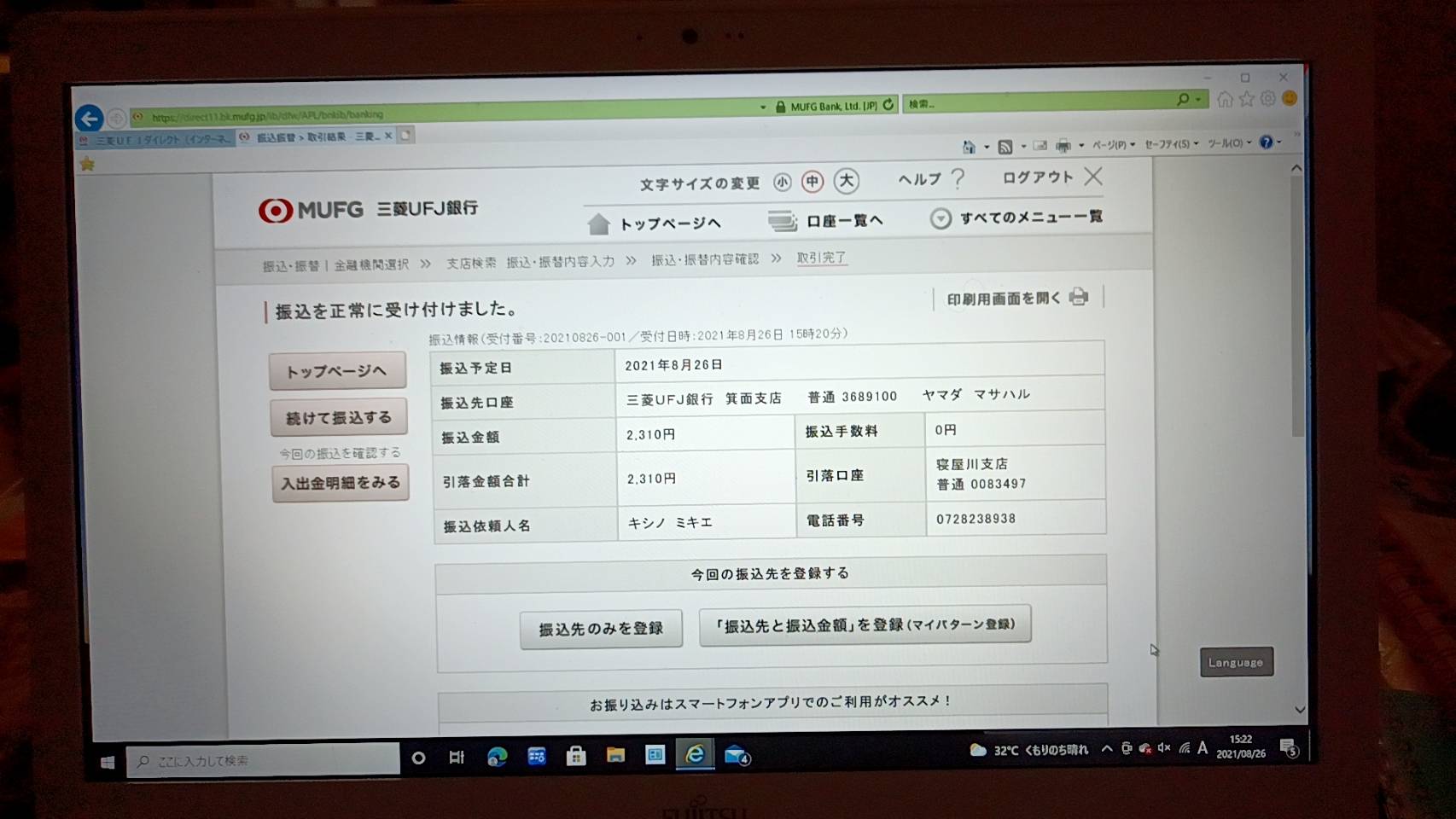The width and height of the screenshot is (1456, 819).
Task: Open Task View on the taskbar
Action: point(457,758)
